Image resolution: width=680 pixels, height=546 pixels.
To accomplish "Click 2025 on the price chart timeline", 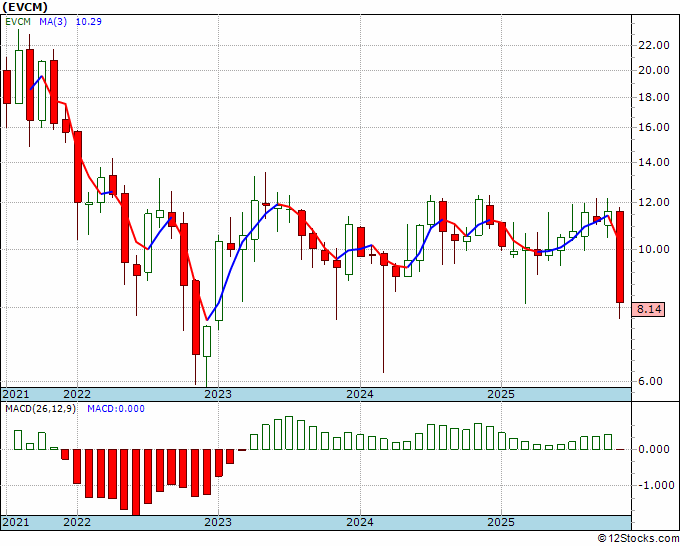I will point(501,394).
